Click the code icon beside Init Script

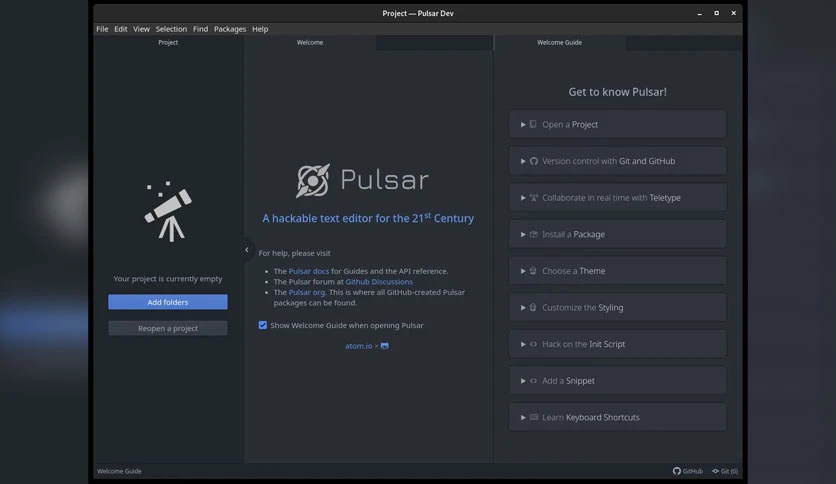(533, 344)
